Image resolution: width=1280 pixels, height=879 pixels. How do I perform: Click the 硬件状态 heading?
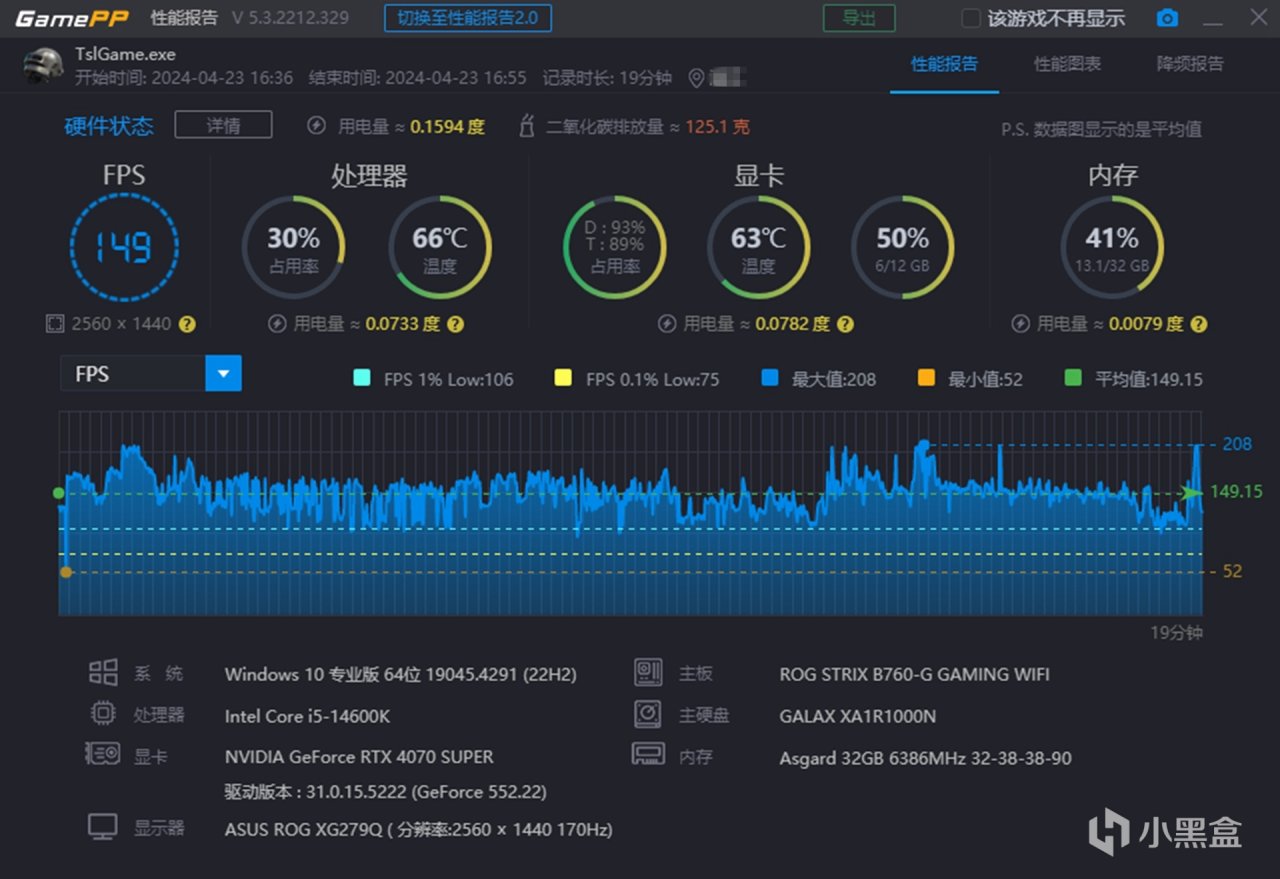pyautogui.click(x=109, y=126)
